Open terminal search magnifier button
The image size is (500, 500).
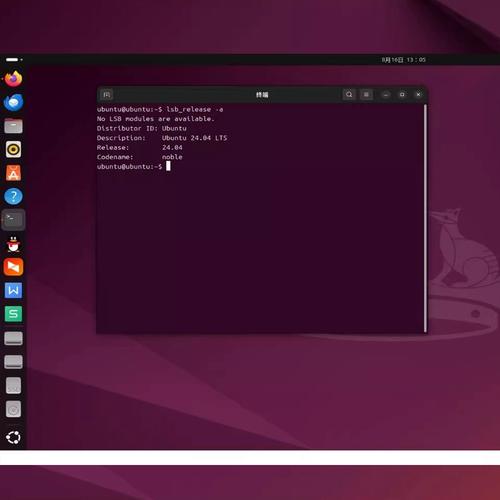tap(349, 95)
